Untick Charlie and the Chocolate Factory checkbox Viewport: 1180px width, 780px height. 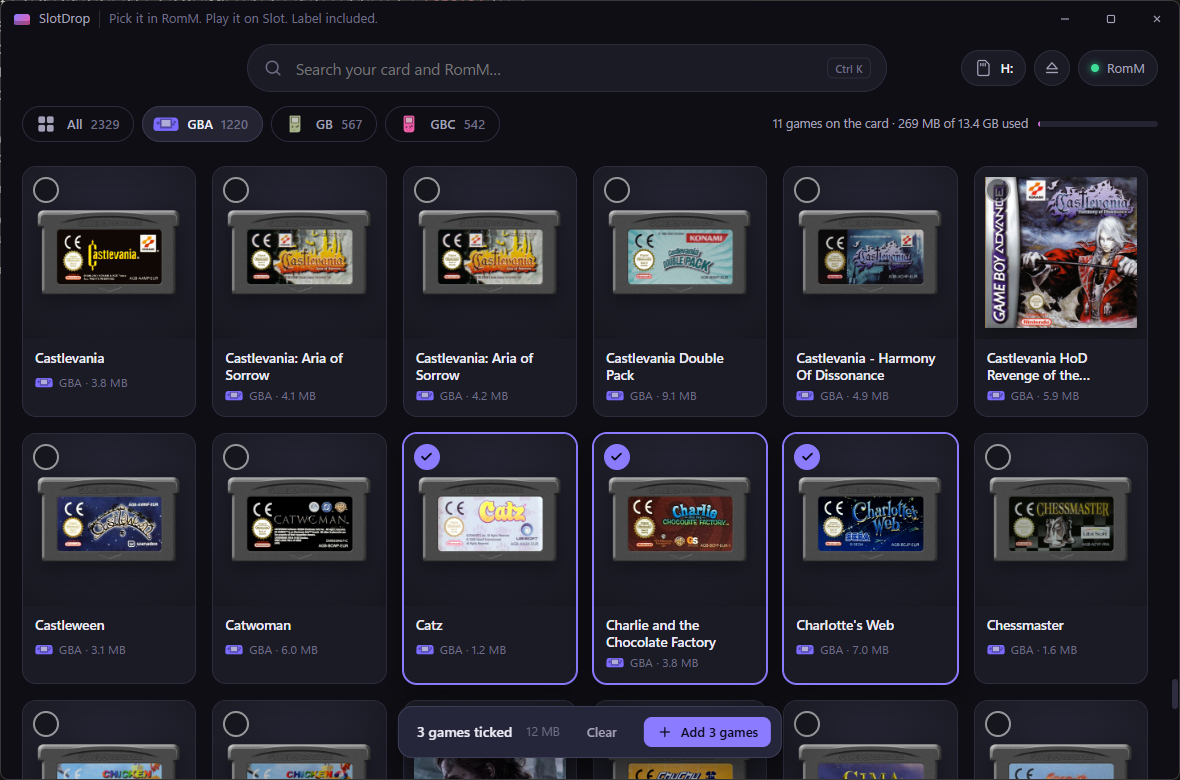pos(617,456)
